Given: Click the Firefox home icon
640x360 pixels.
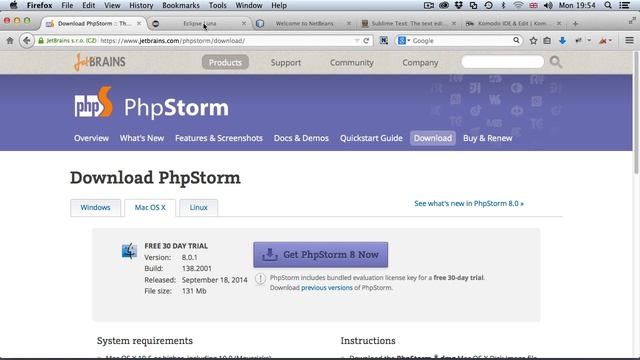Looking at the screenshot, I should pyautogui.click(x=10, y=40).
